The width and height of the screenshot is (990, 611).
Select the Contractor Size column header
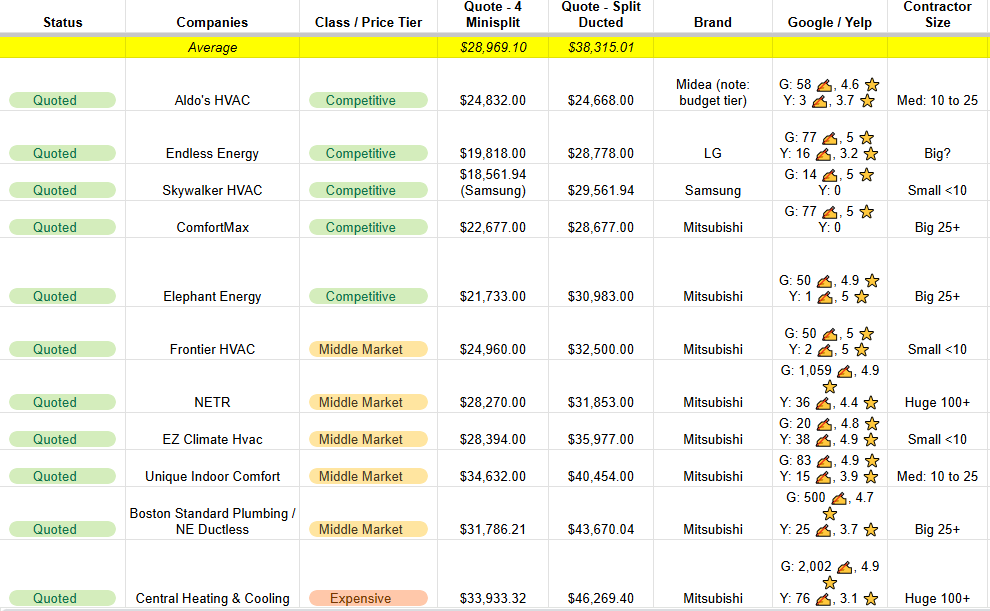[x=938, y=15]
